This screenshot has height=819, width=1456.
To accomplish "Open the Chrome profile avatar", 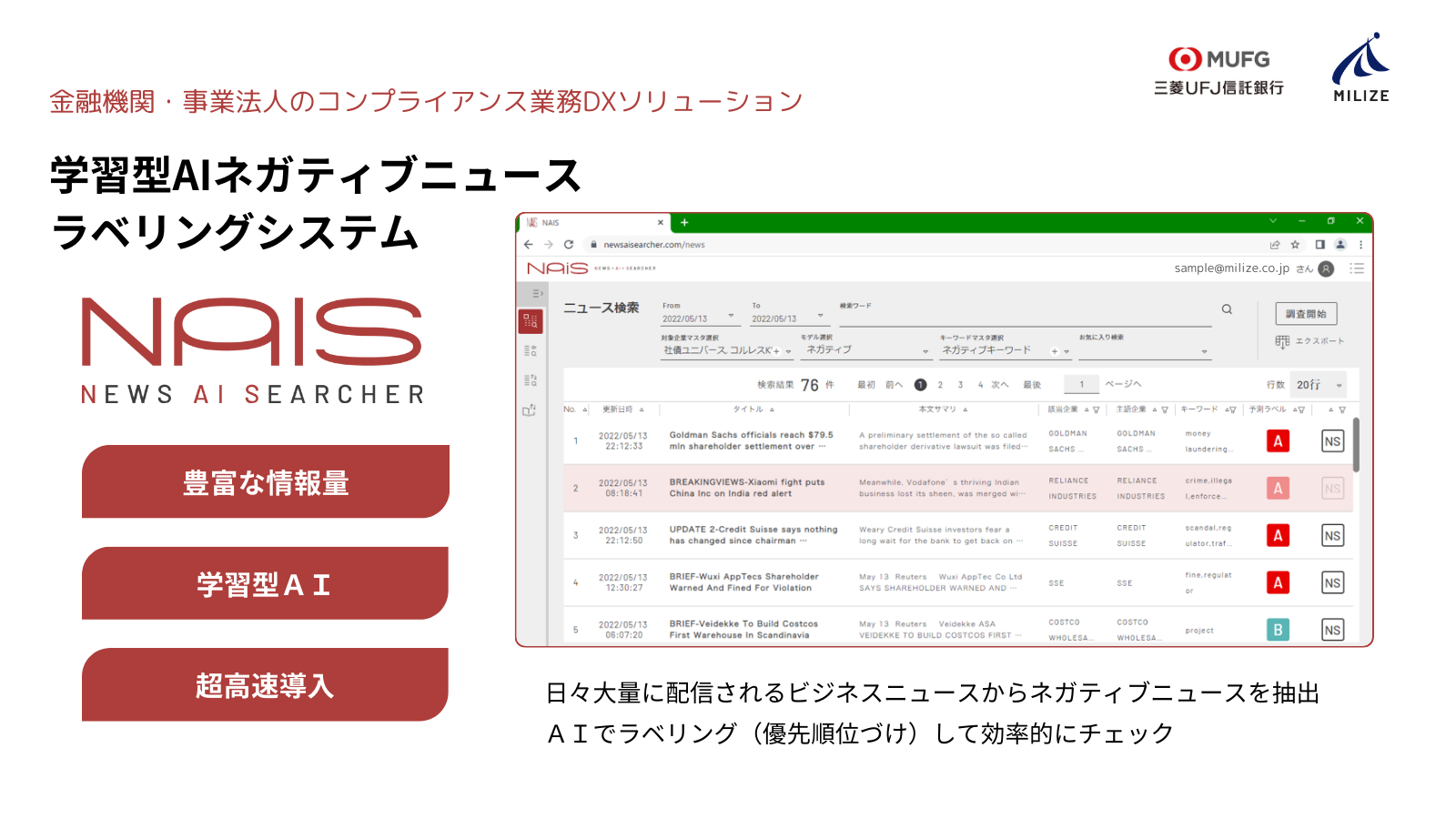I will [1340, 245].
